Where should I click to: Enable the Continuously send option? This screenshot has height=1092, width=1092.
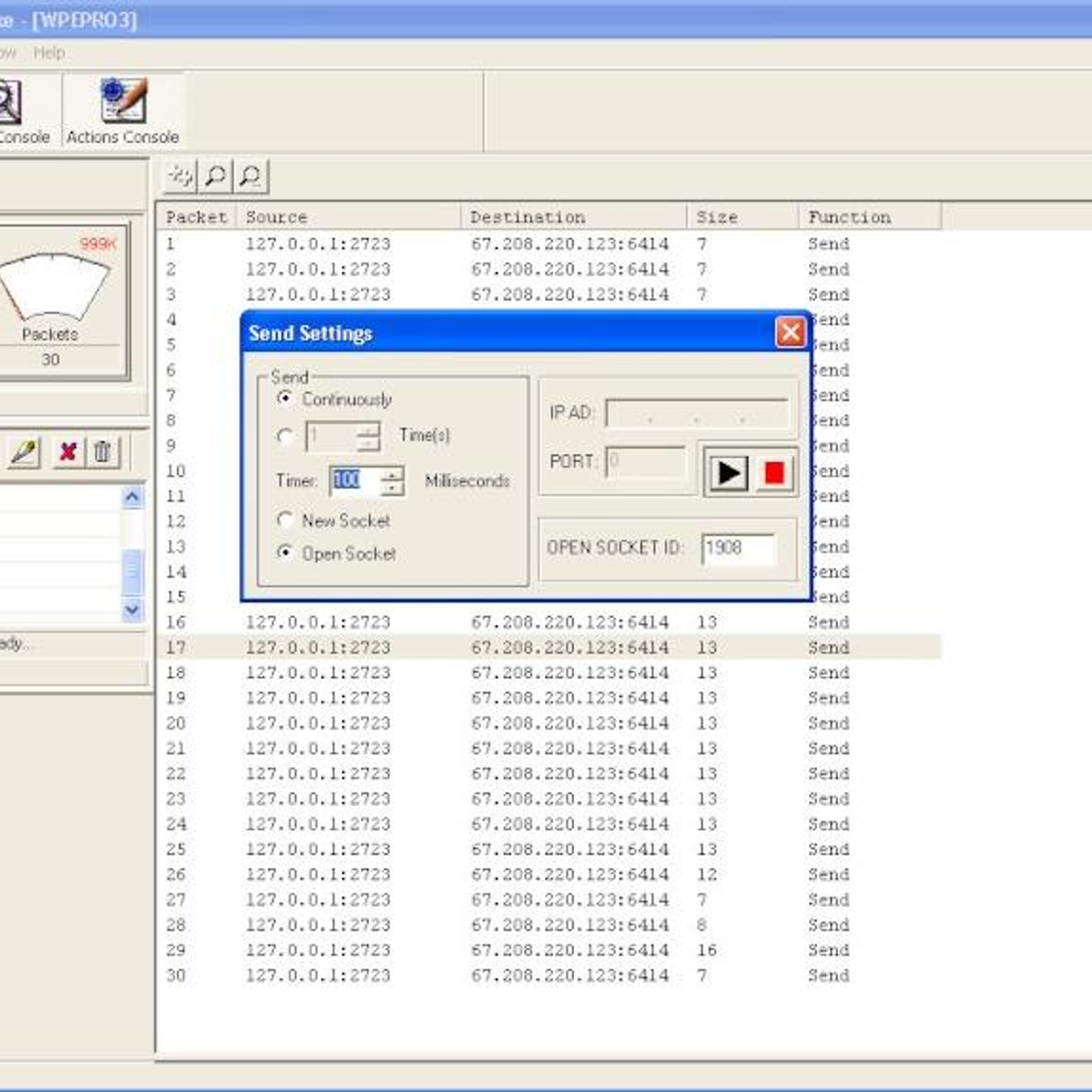[x=285, y=398]
